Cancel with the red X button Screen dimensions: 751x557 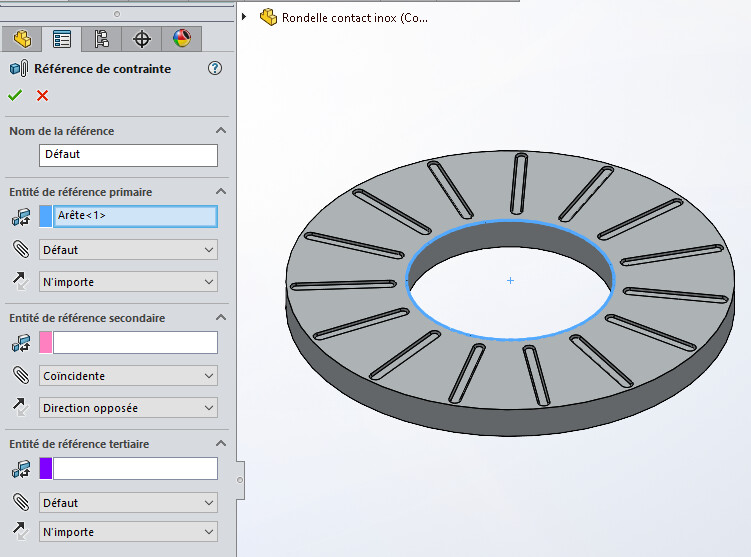pos(42,96)
